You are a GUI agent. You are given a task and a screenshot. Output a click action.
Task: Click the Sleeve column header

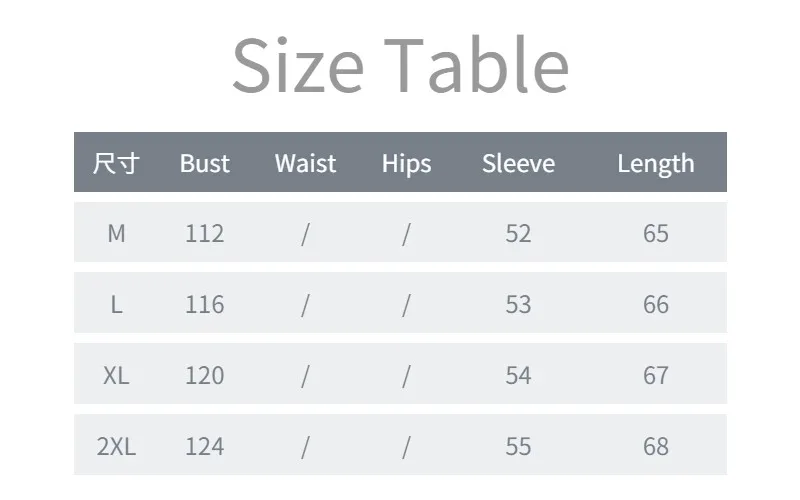pos(518,163)
